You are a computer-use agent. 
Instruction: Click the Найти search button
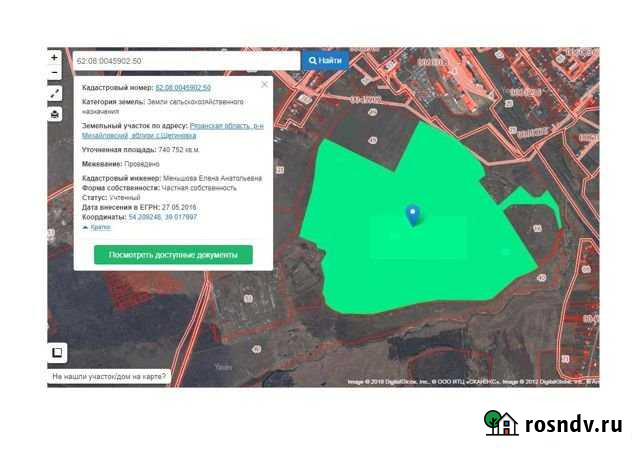pos(325,61)
